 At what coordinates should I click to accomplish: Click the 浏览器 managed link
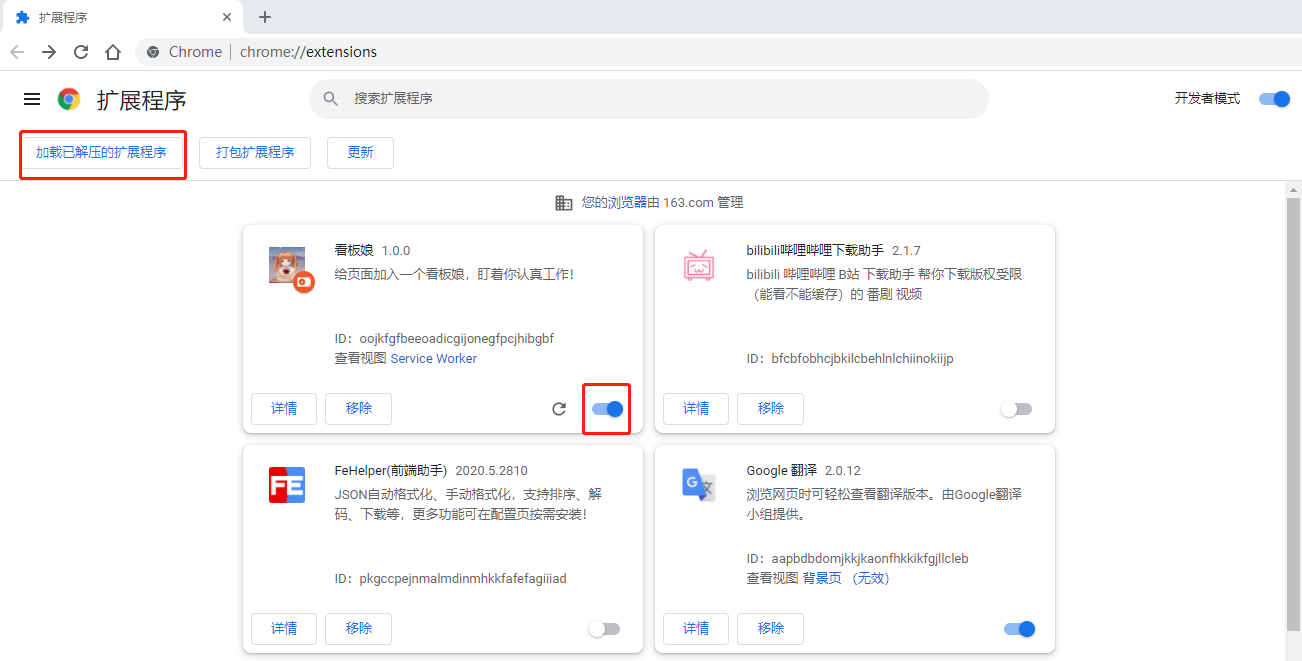[x=628, y=203]
